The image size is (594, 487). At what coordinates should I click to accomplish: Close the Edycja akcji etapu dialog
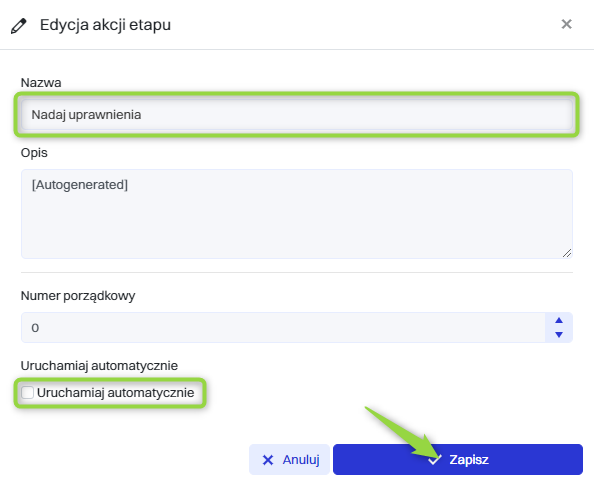[x=566, y=24]
